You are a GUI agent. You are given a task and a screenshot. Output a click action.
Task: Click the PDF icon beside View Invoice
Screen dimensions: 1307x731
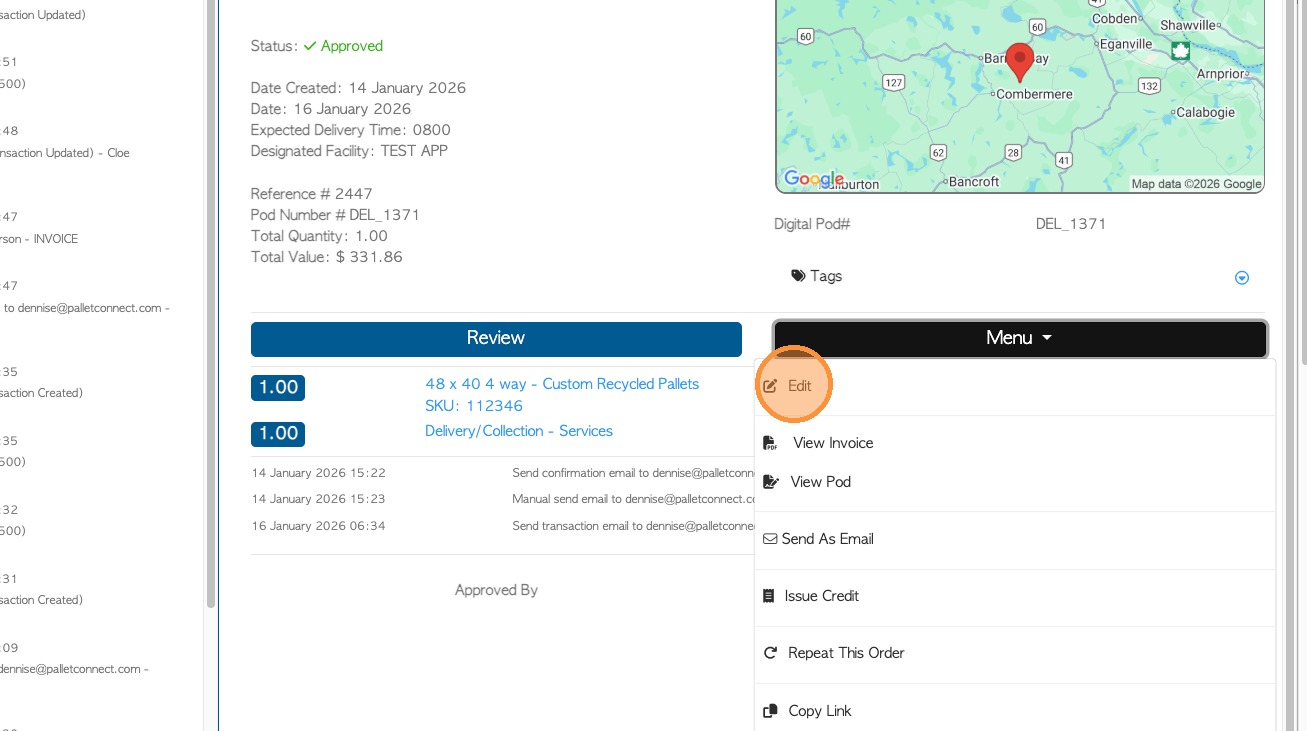pos(769,443)
